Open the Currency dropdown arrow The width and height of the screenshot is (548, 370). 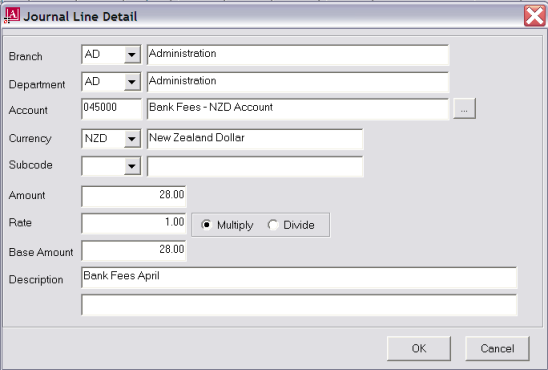[x=132, y=139]
